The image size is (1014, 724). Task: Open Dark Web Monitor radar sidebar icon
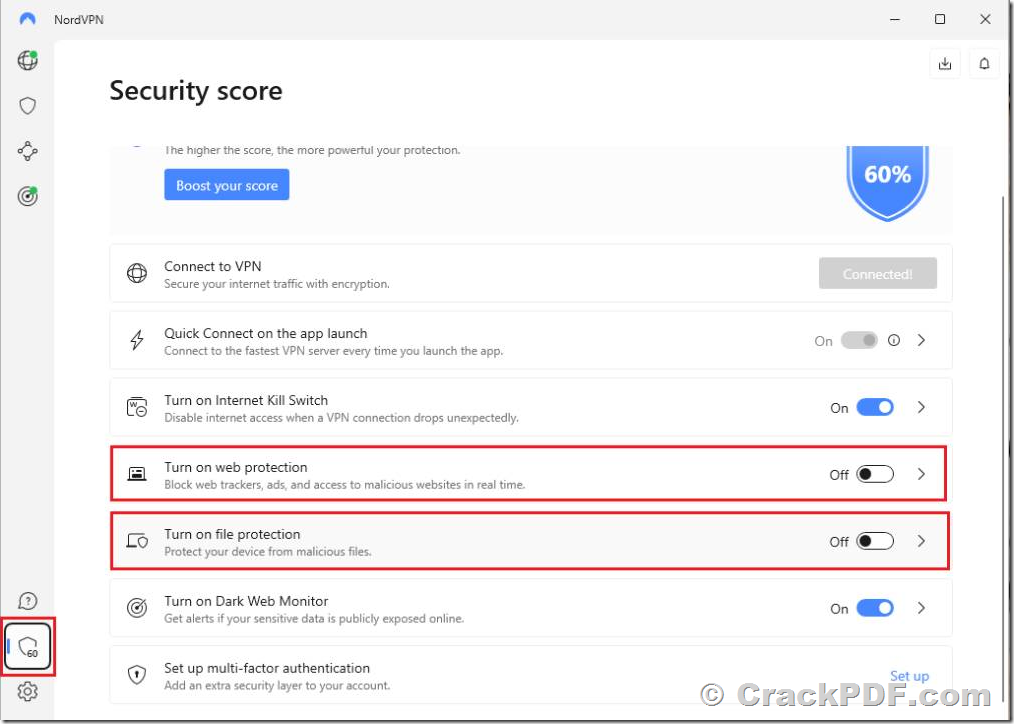(27, 196)
